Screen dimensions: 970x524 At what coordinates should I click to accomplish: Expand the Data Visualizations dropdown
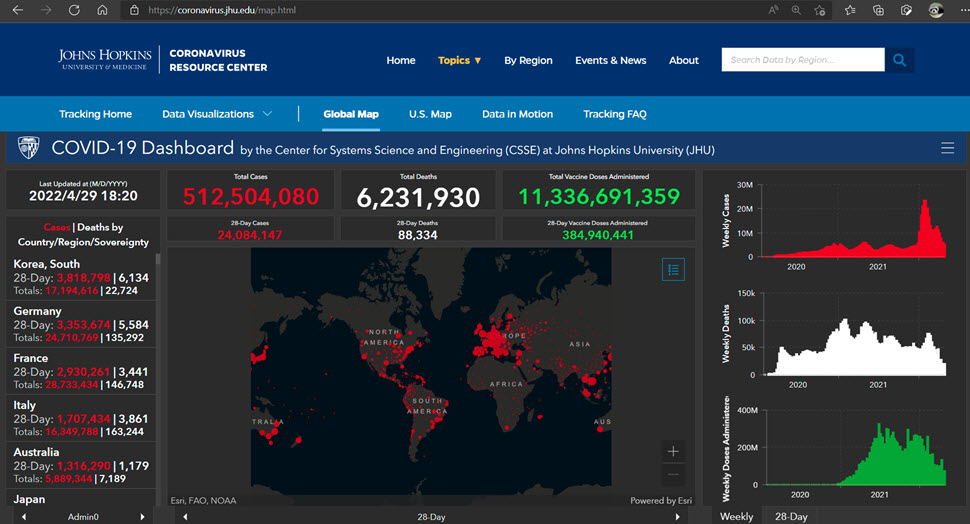click(x=217, y=114)
